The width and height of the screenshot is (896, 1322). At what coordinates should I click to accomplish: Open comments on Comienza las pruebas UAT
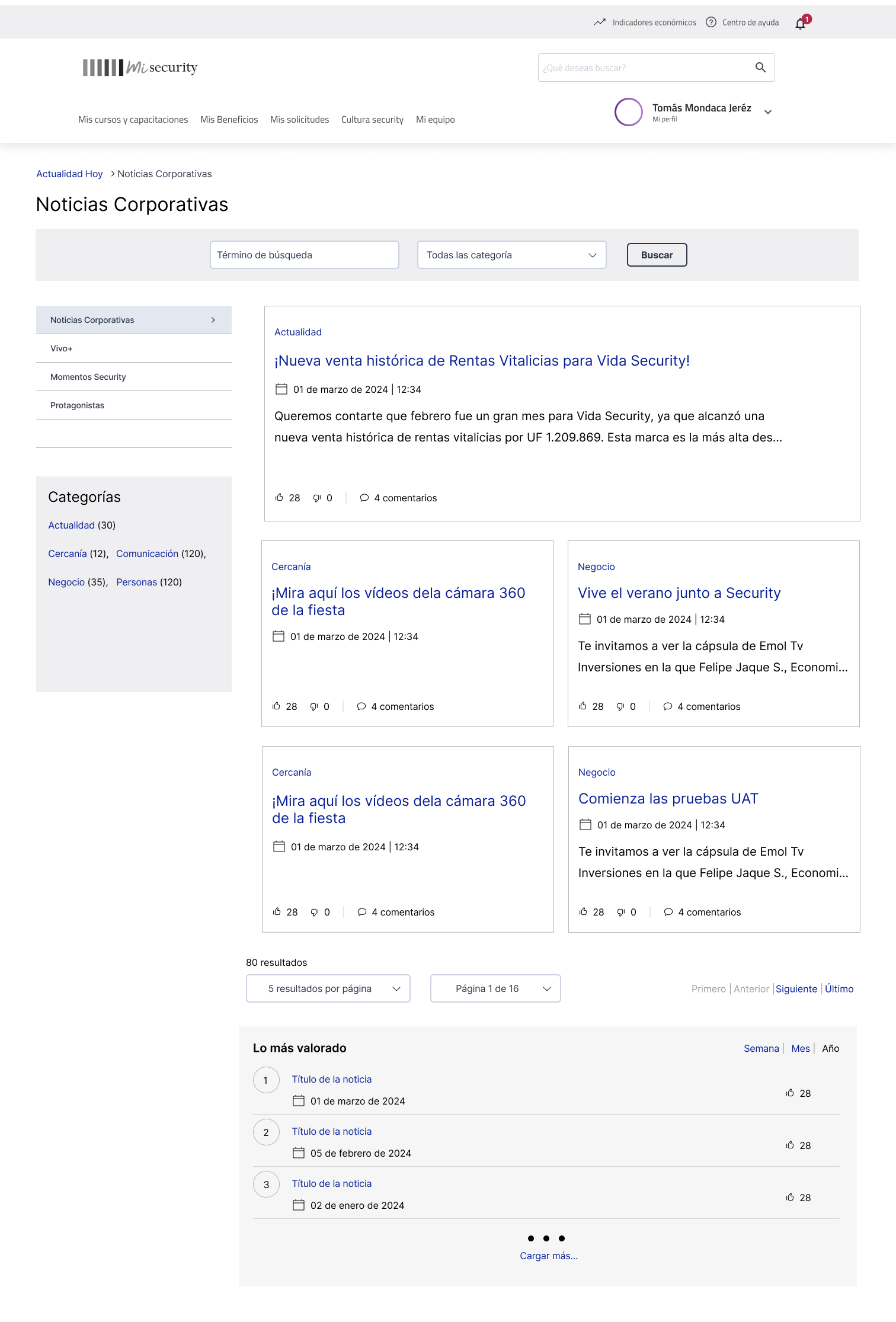(702, 912)
